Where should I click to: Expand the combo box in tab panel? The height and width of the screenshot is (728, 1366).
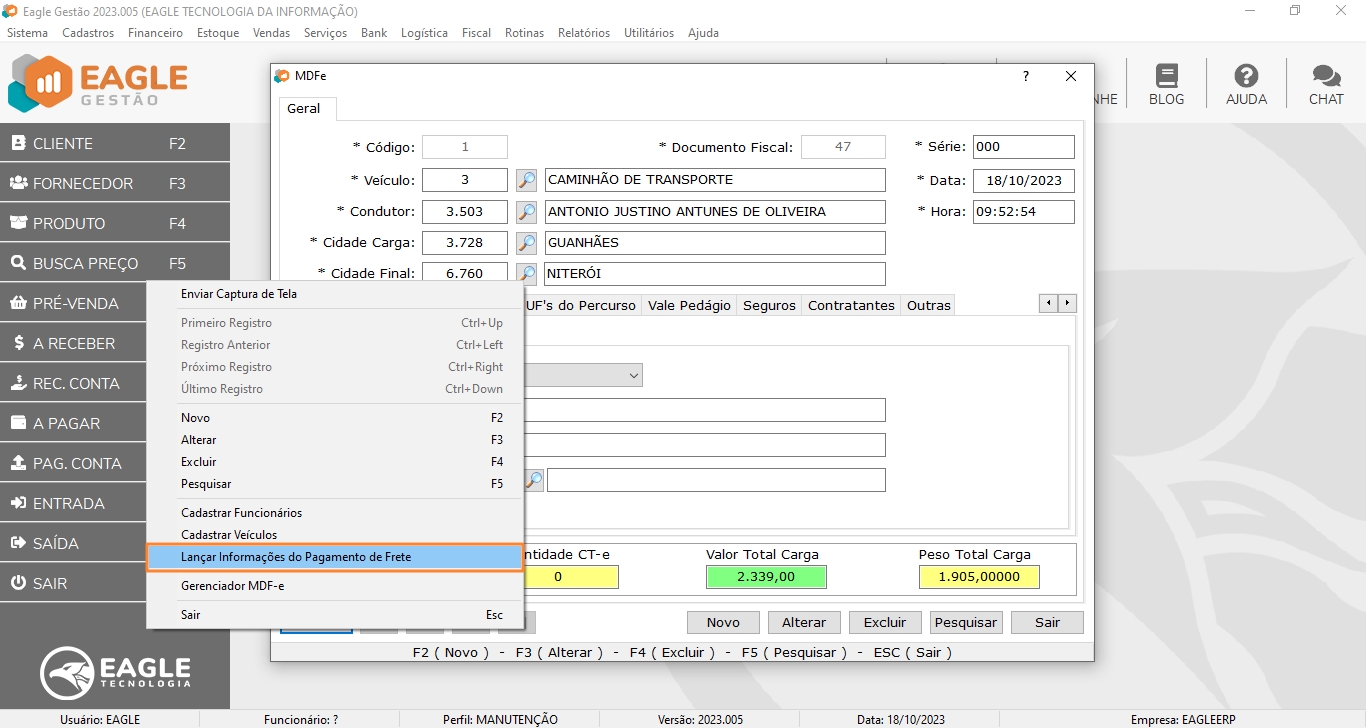[x=634, y=375]
